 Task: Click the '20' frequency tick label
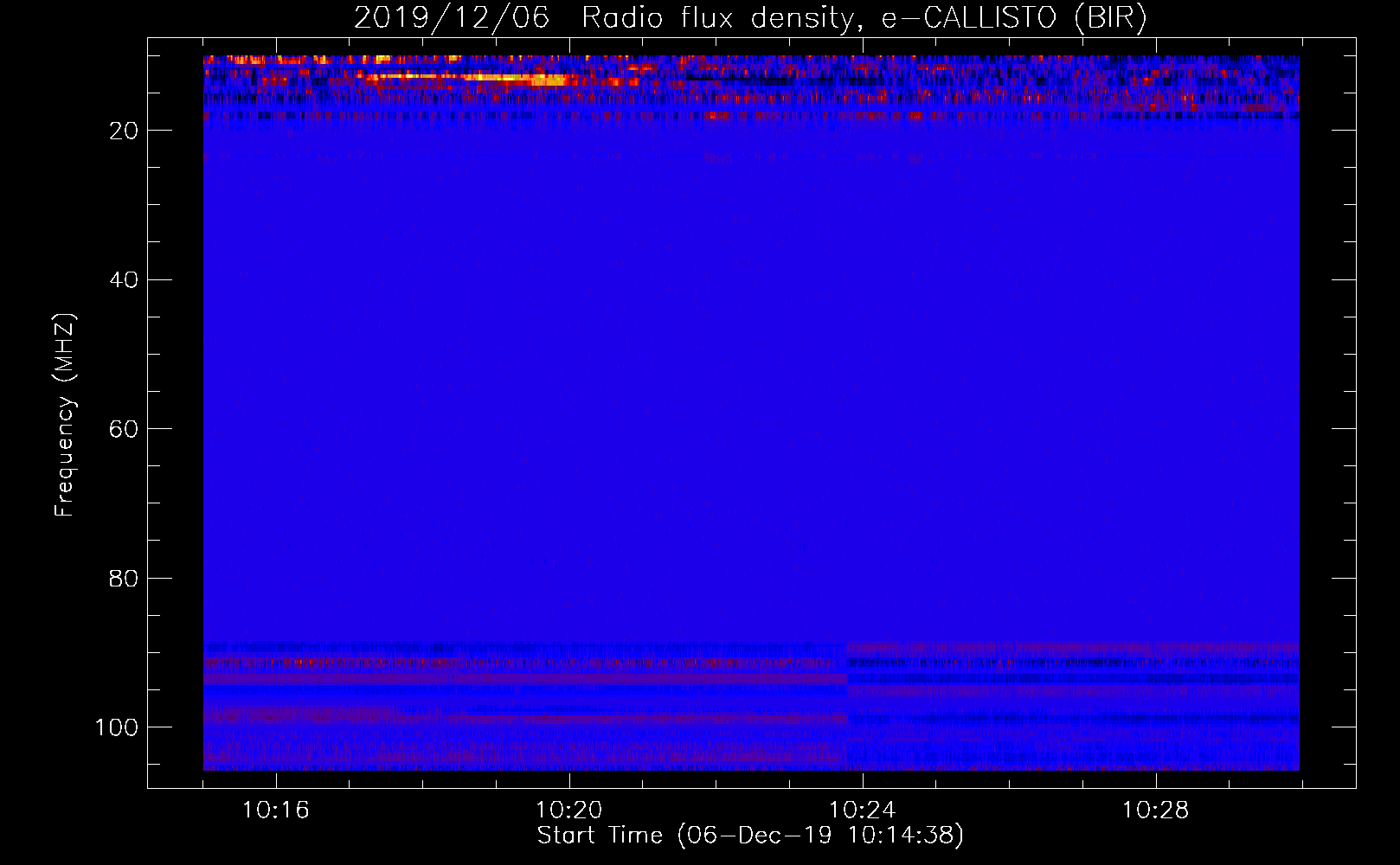pos(124,131)
